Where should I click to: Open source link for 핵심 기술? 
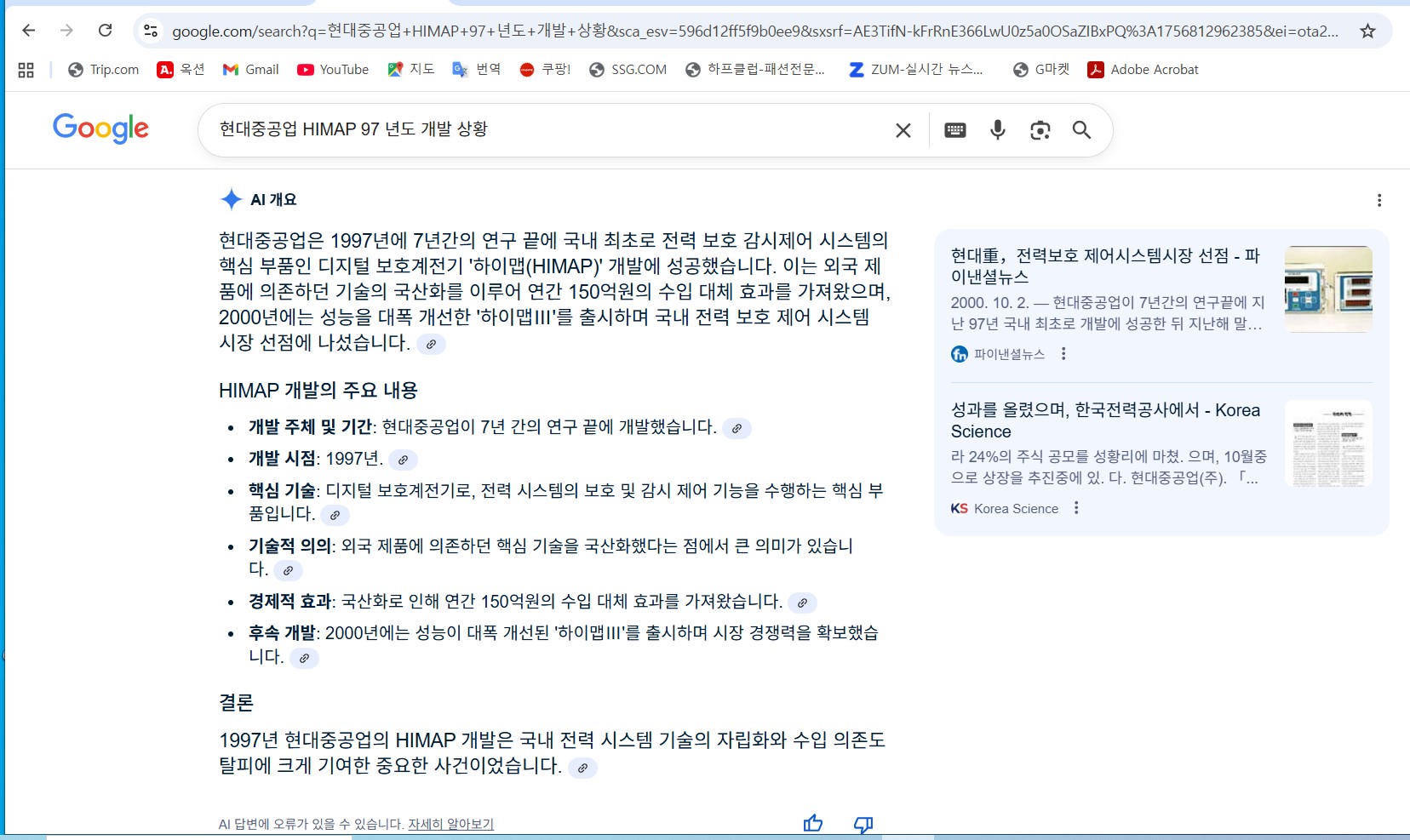(335, 515)
